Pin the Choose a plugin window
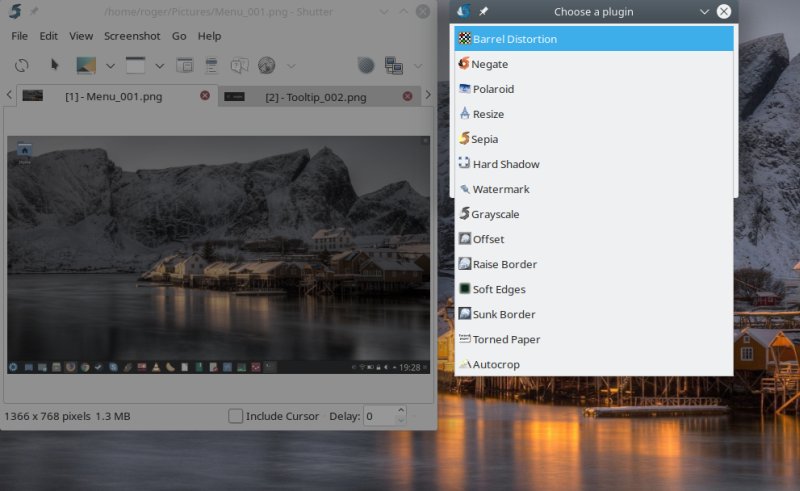 (484, 12)
